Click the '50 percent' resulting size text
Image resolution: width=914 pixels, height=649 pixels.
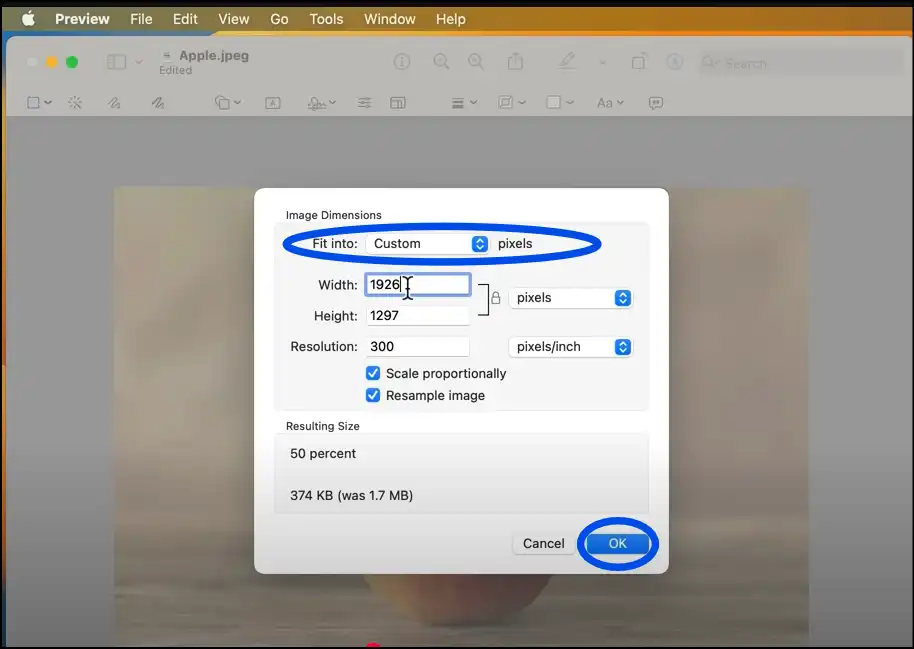click(x=323, y=454)
